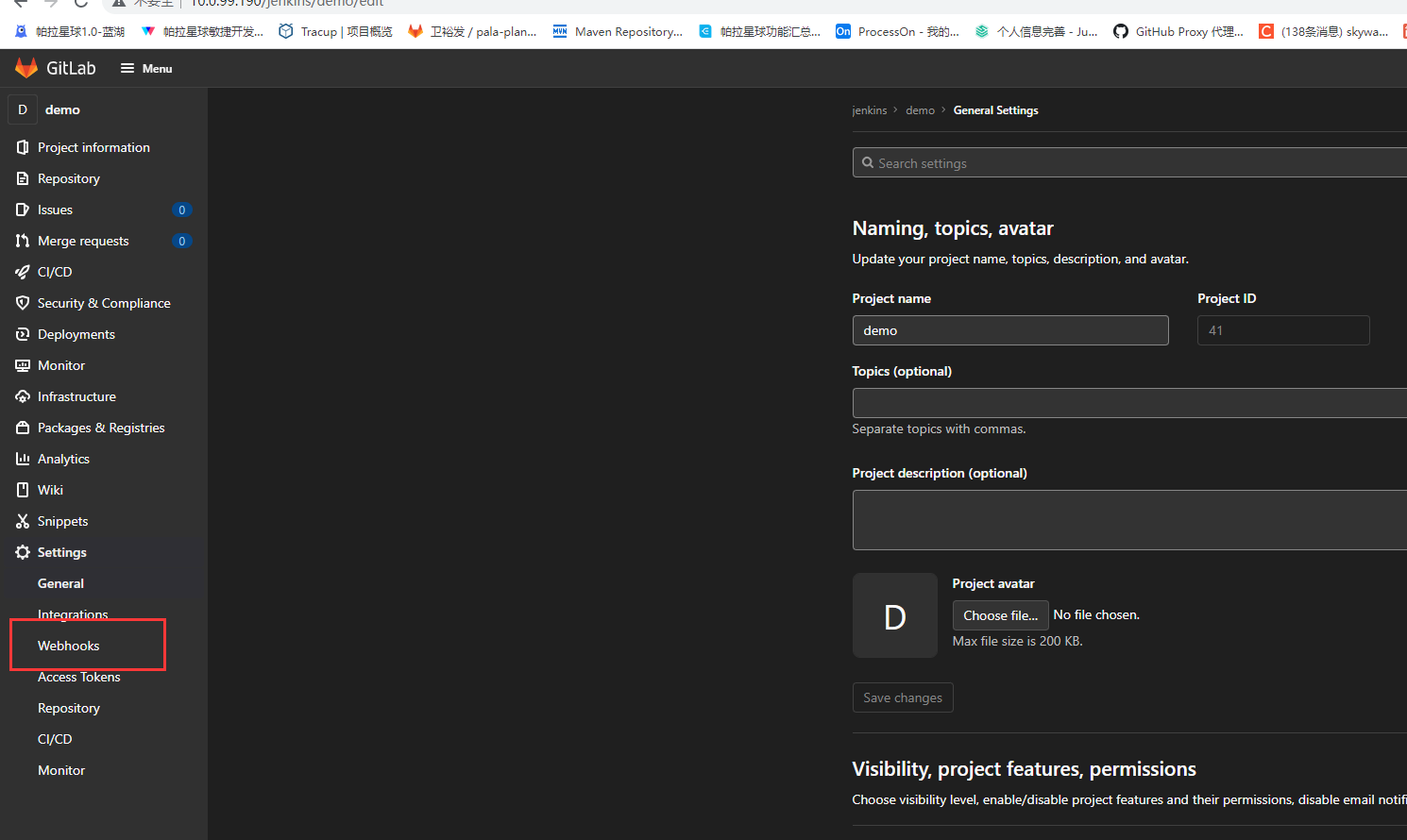Click the large project avatar D thumbnail
The height and width of the screenshot is (840, 1407).
coord(895,615)
